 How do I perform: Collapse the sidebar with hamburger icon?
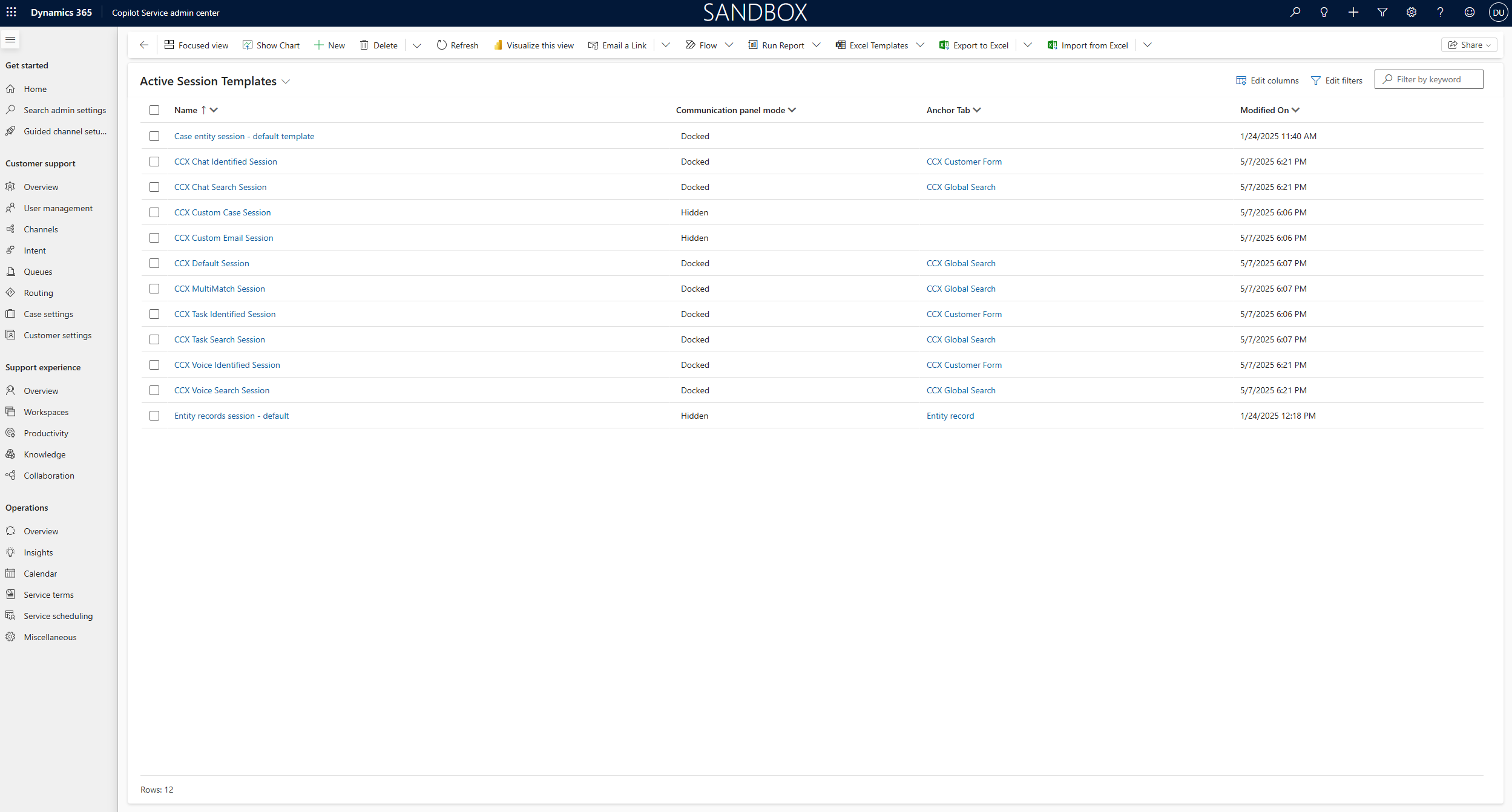10,40
